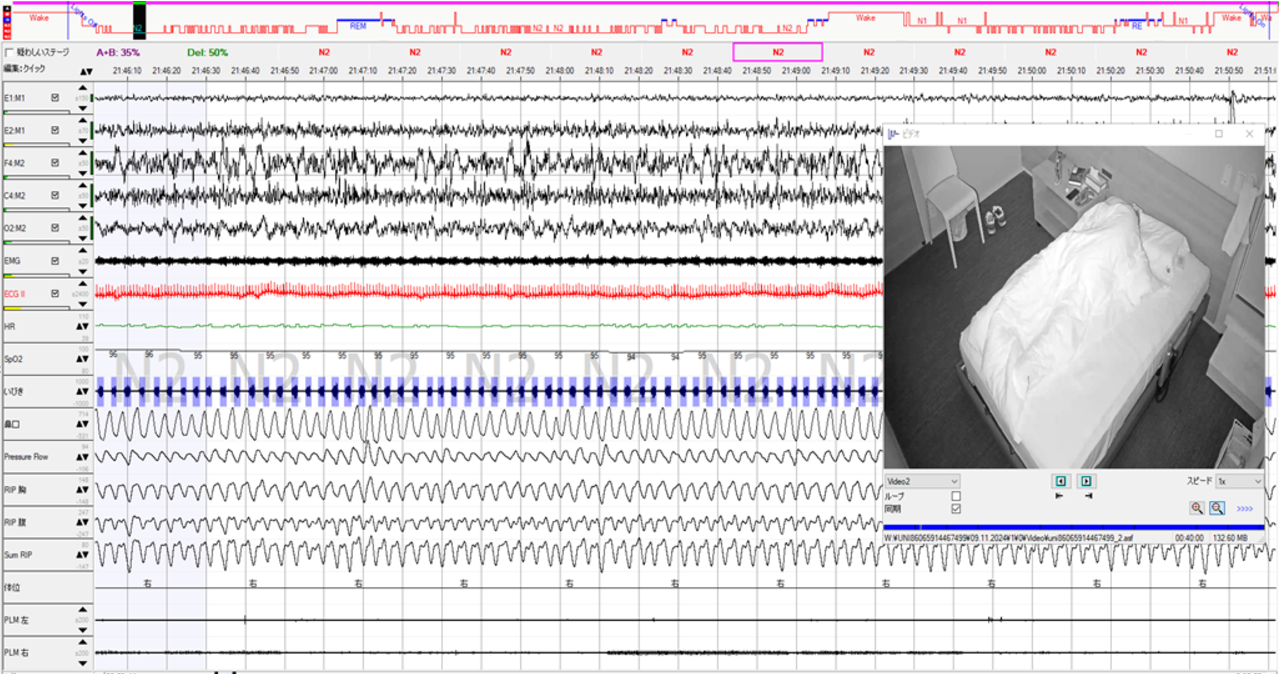Click the 21:50:00 time label
The width and height of the screenshot is (1280, 674).
[1031, 71]
